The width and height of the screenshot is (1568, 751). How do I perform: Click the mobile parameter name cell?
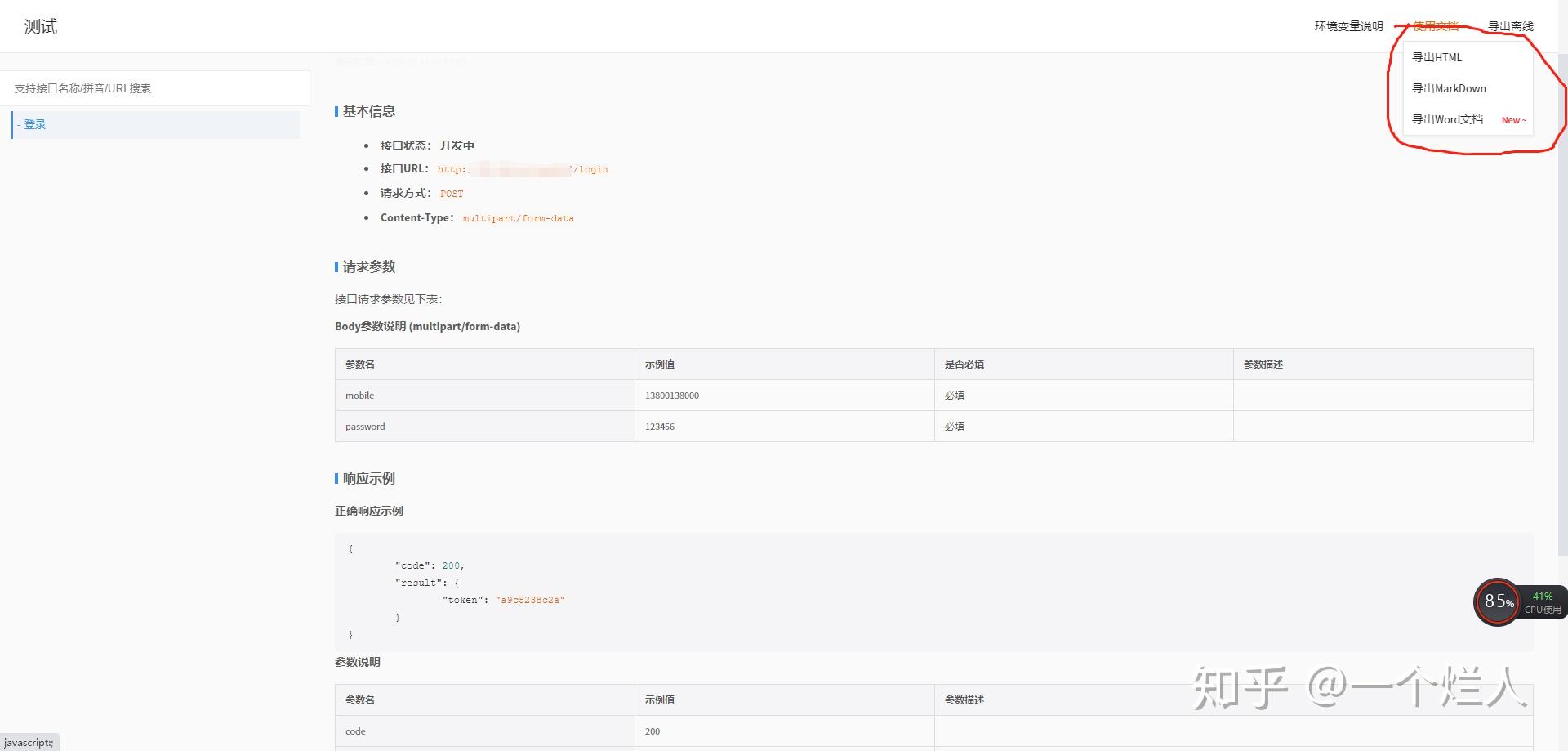point(485,396)
